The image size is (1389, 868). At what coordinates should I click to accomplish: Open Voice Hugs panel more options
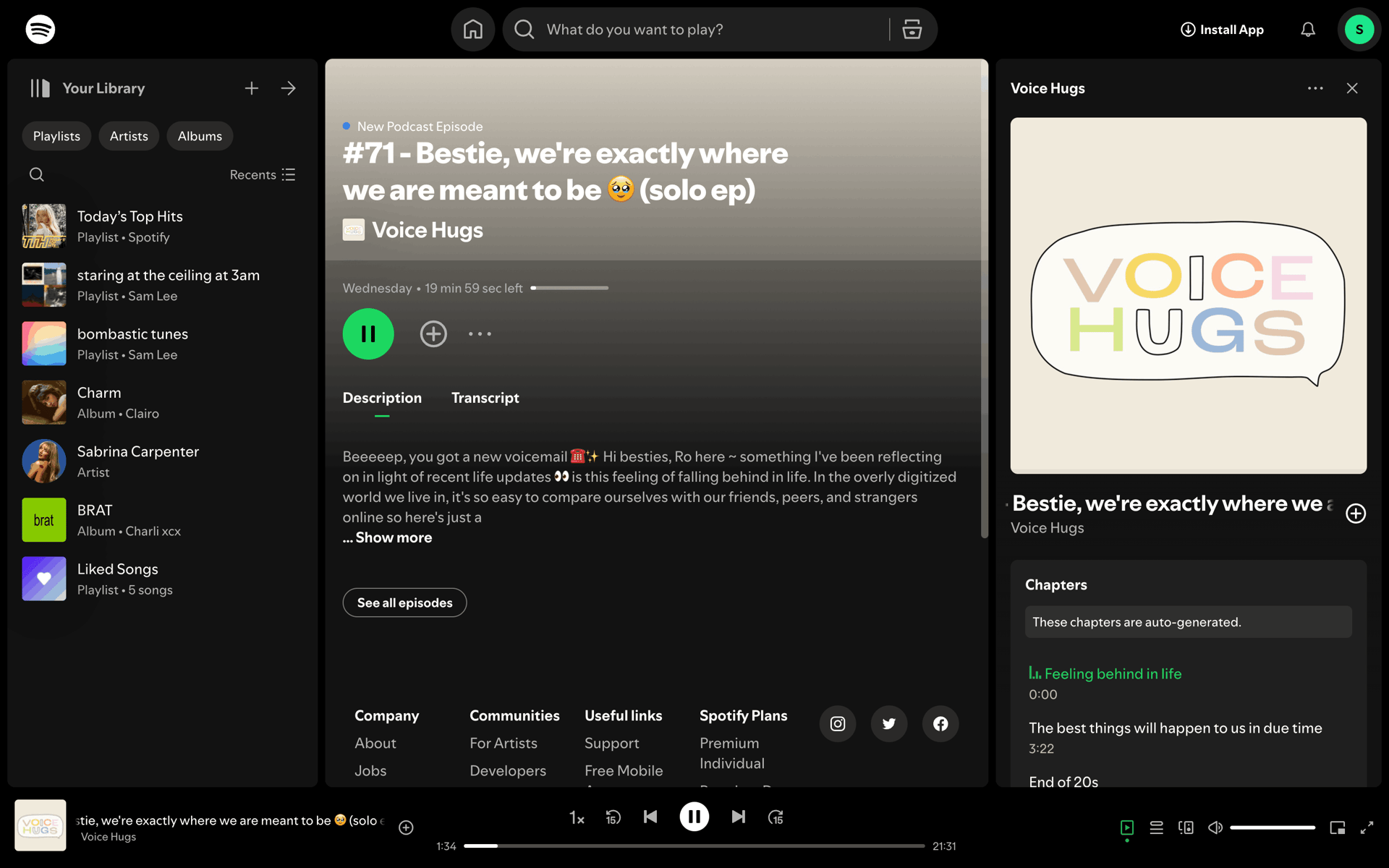tap(1315, 88)
